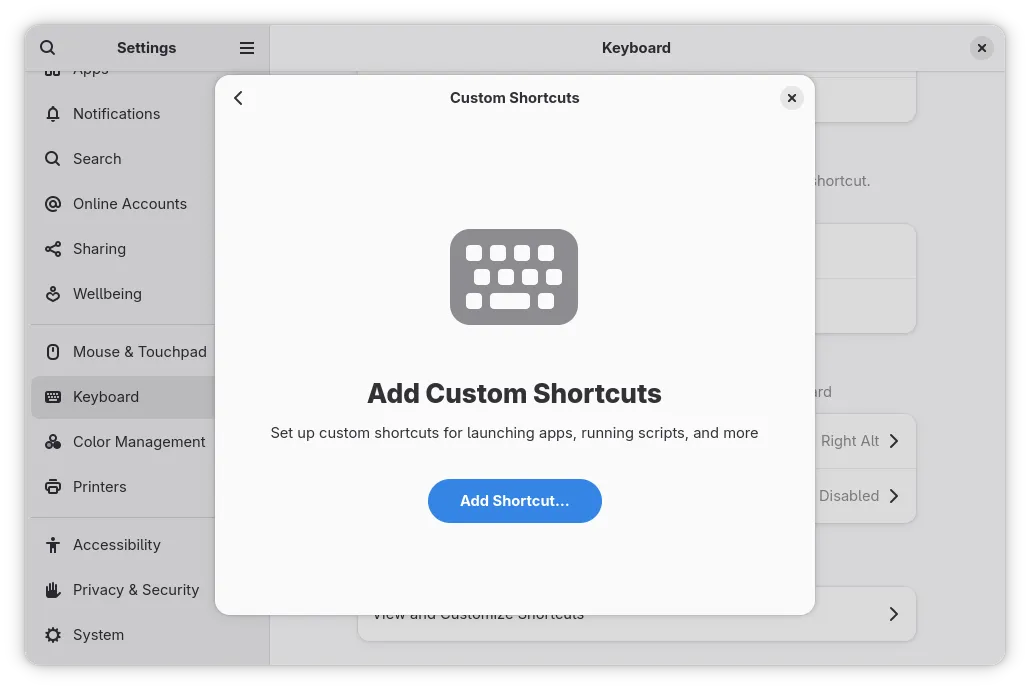Click the Sharing icon in sidebar
The image size is (1030, 690).
pos(53,249)
